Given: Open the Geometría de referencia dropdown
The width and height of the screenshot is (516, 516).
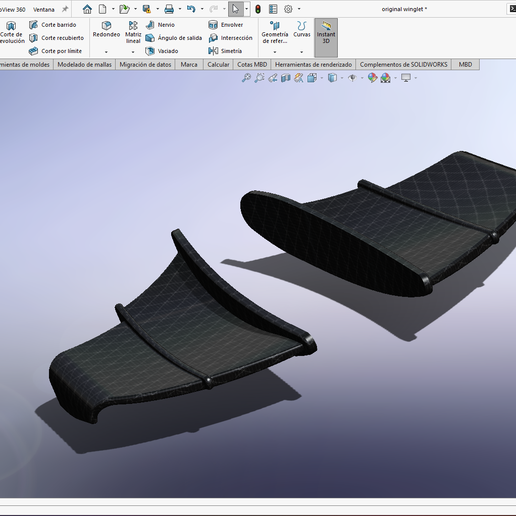Looking at the screenshot, I should [x=275, y=52].
